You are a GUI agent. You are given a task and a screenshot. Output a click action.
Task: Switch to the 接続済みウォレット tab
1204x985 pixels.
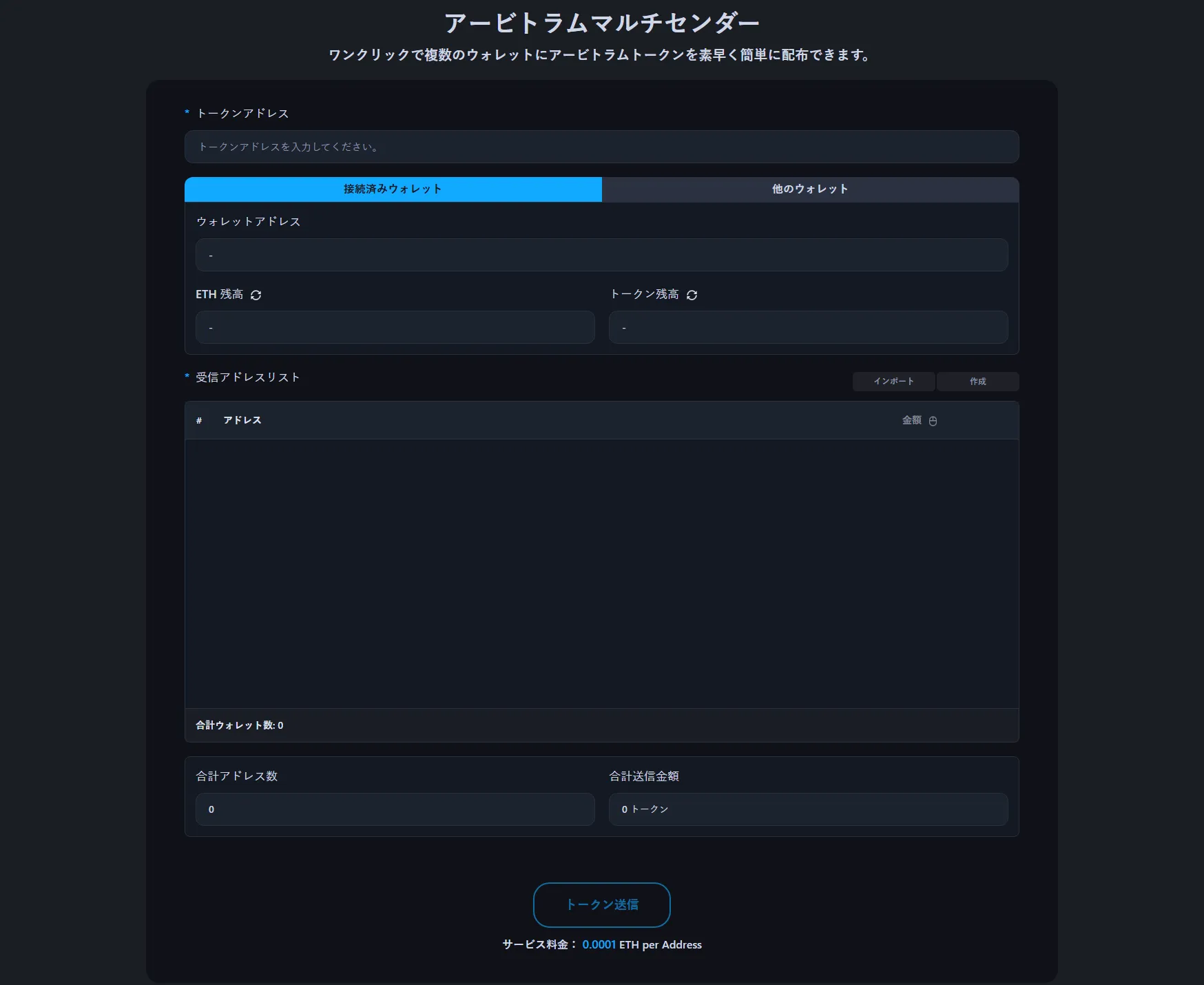coord(393,189)
